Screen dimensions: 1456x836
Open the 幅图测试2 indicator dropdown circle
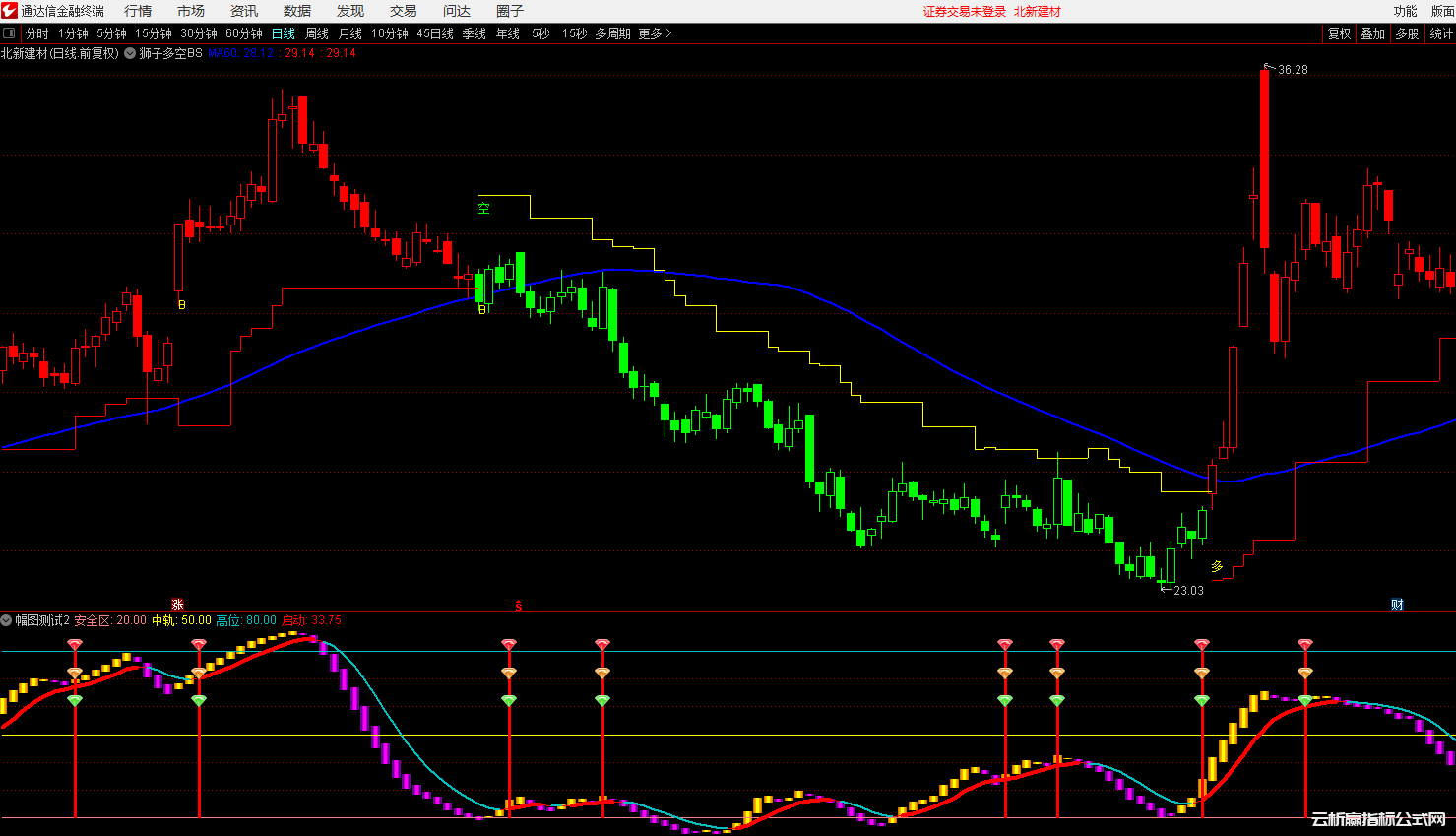[7, 620]
